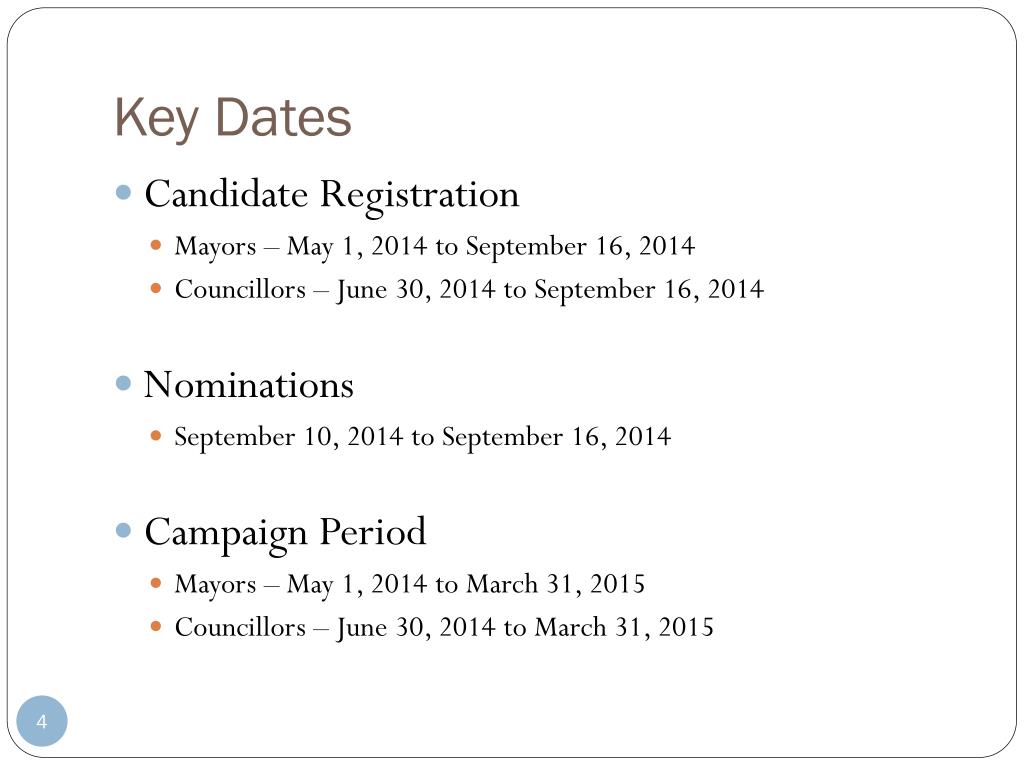Screen dimensions: 1024x768
Task: Select the September 10 to September 16 line
Action: (423, 437)
